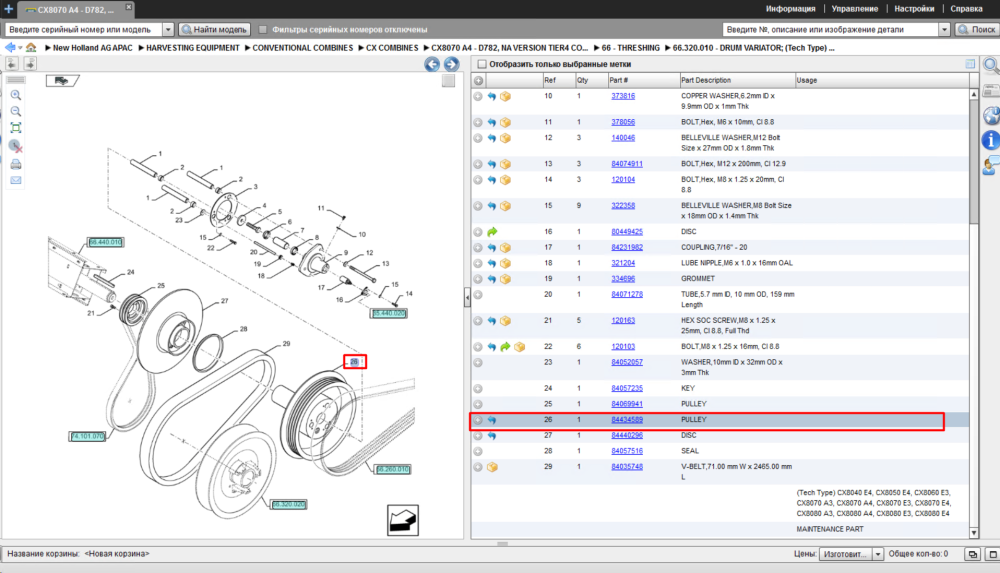Click the part number or description search field

pos(830,29)
